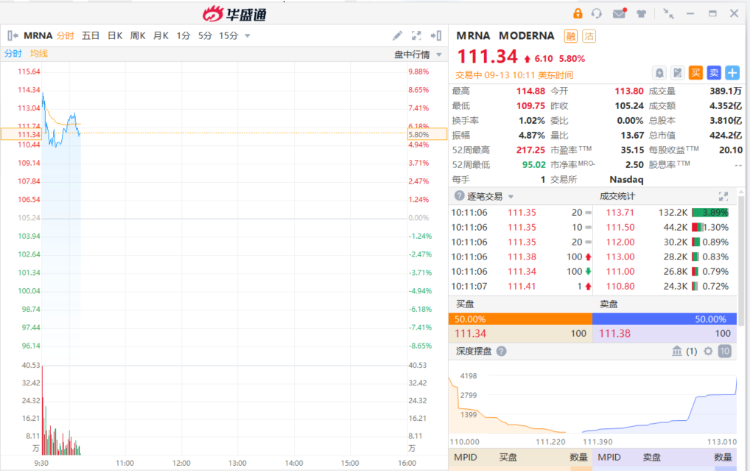750x471 pixels.
Task: Click the 52周最高 value 217.25
Action: (x=530, y=150)
